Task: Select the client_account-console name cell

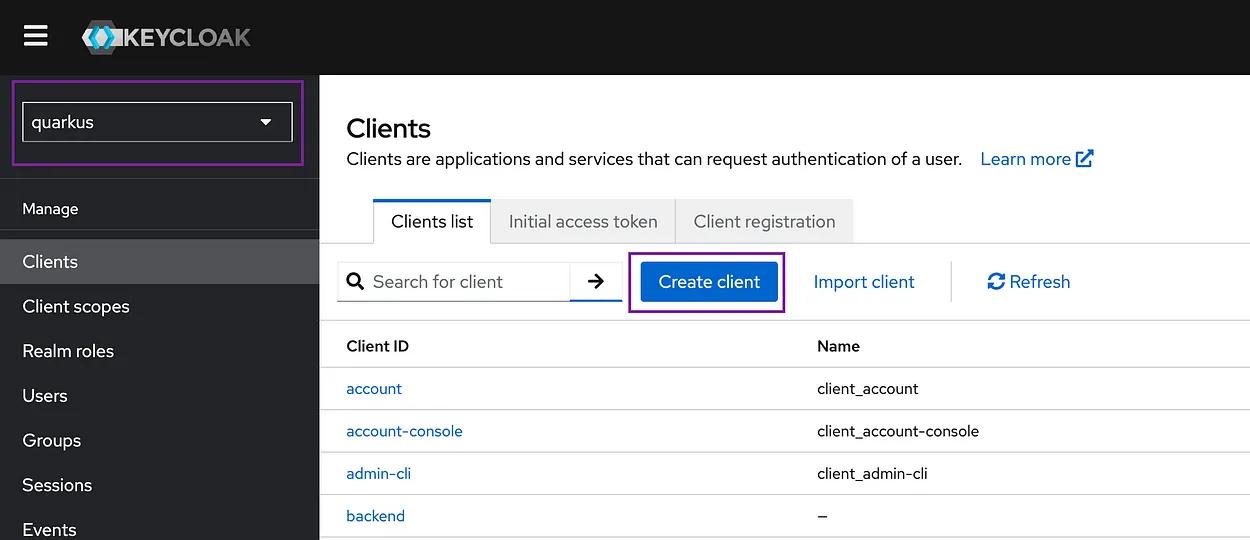Action: tap(898, 431)
